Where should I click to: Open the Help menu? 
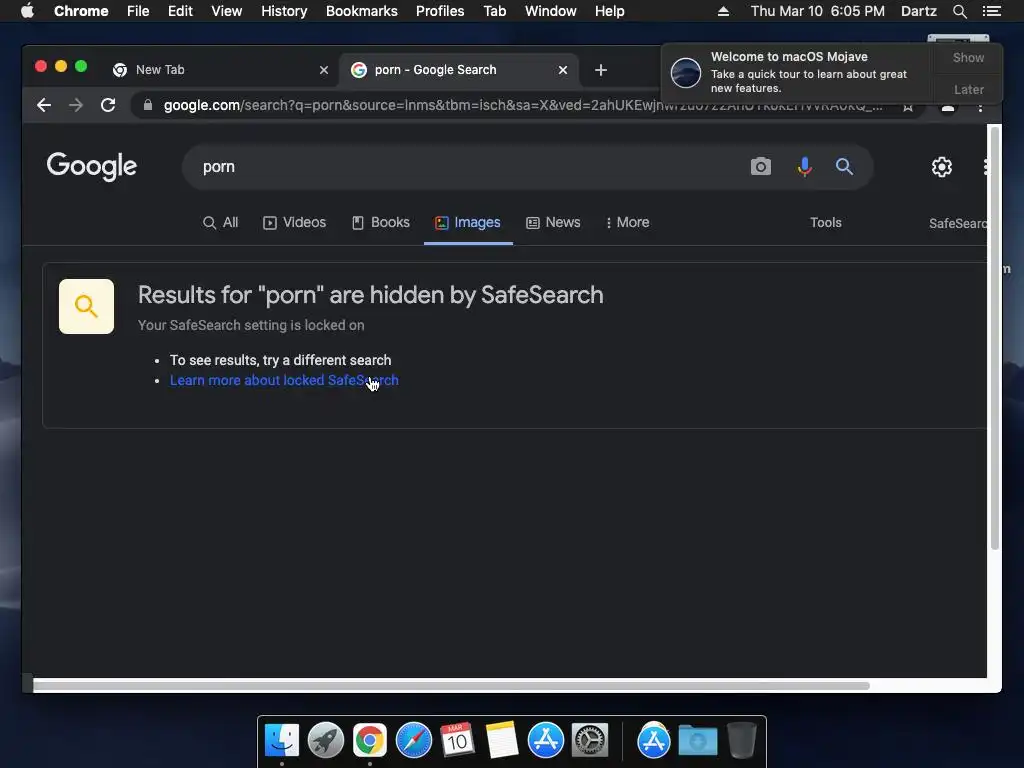point(609,11)
